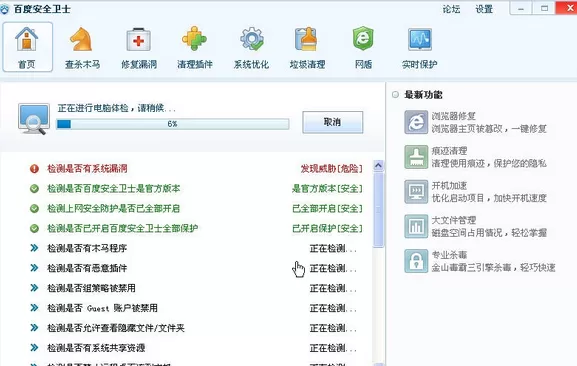The image size is (577, 366).
Task: Click description 金山毒霸三引擎杀毒，轻巧快速
Action: [x=493, y=267]
